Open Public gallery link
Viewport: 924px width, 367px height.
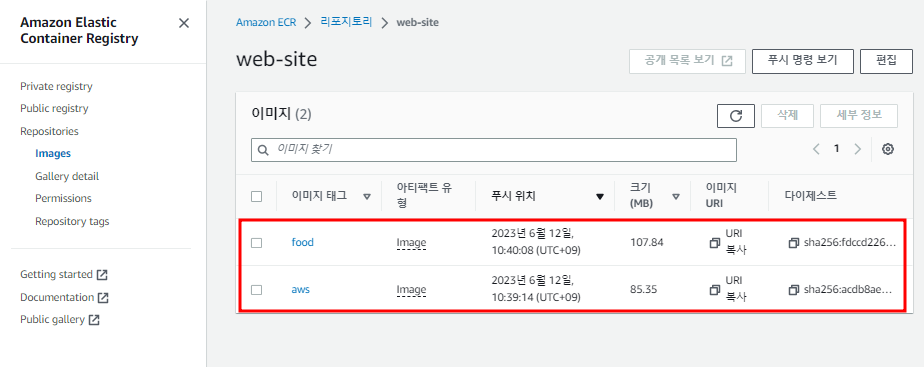[52, 320]
